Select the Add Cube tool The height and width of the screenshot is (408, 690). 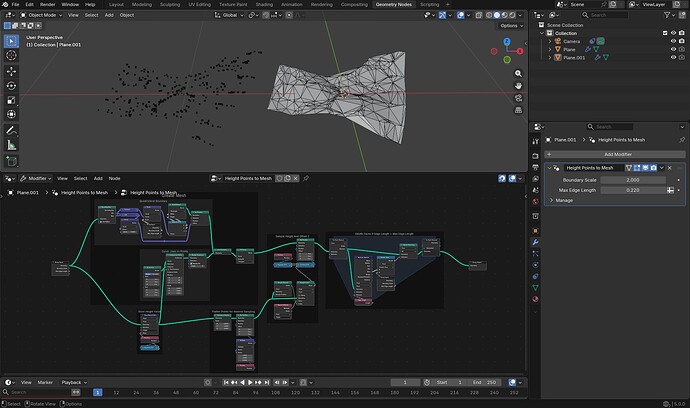pyautogui.click(x=11, y=161)
